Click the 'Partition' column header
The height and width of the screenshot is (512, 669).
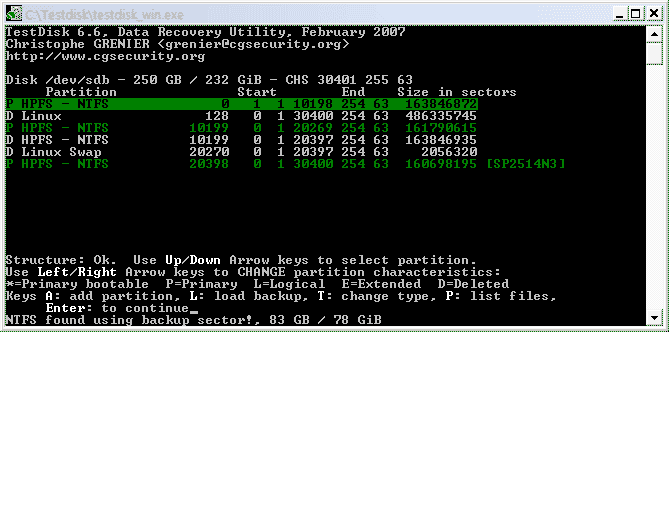[x=81, y=92]
